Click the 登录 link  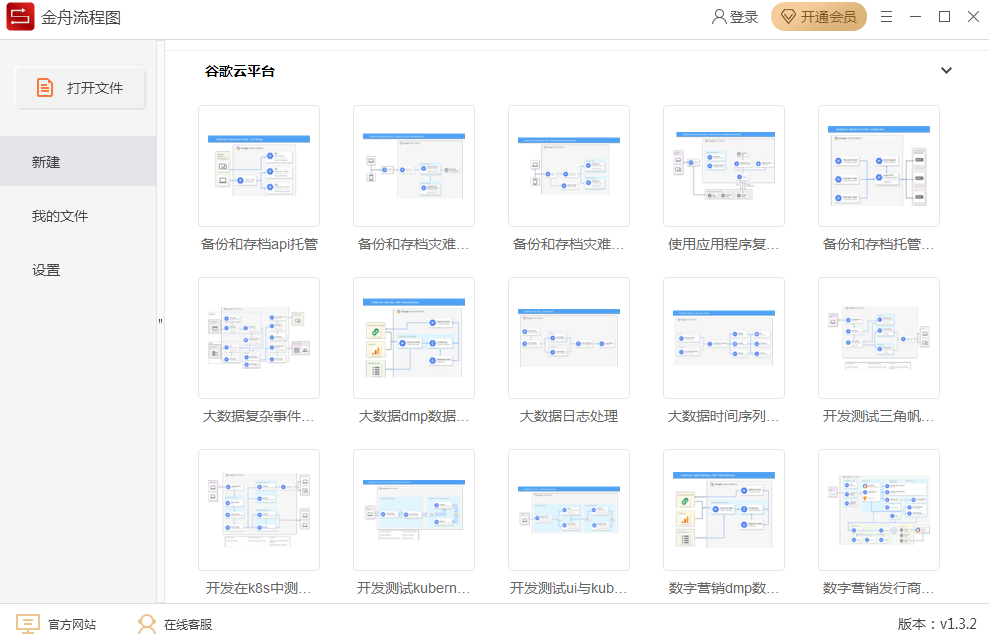(744, 17)
